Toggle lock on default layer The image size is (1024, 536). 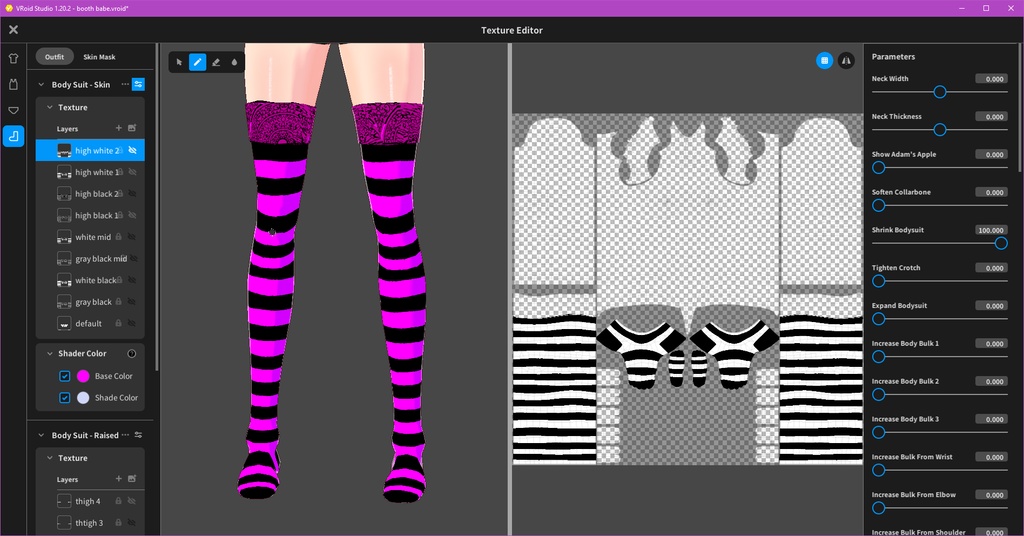coord(118,323)
